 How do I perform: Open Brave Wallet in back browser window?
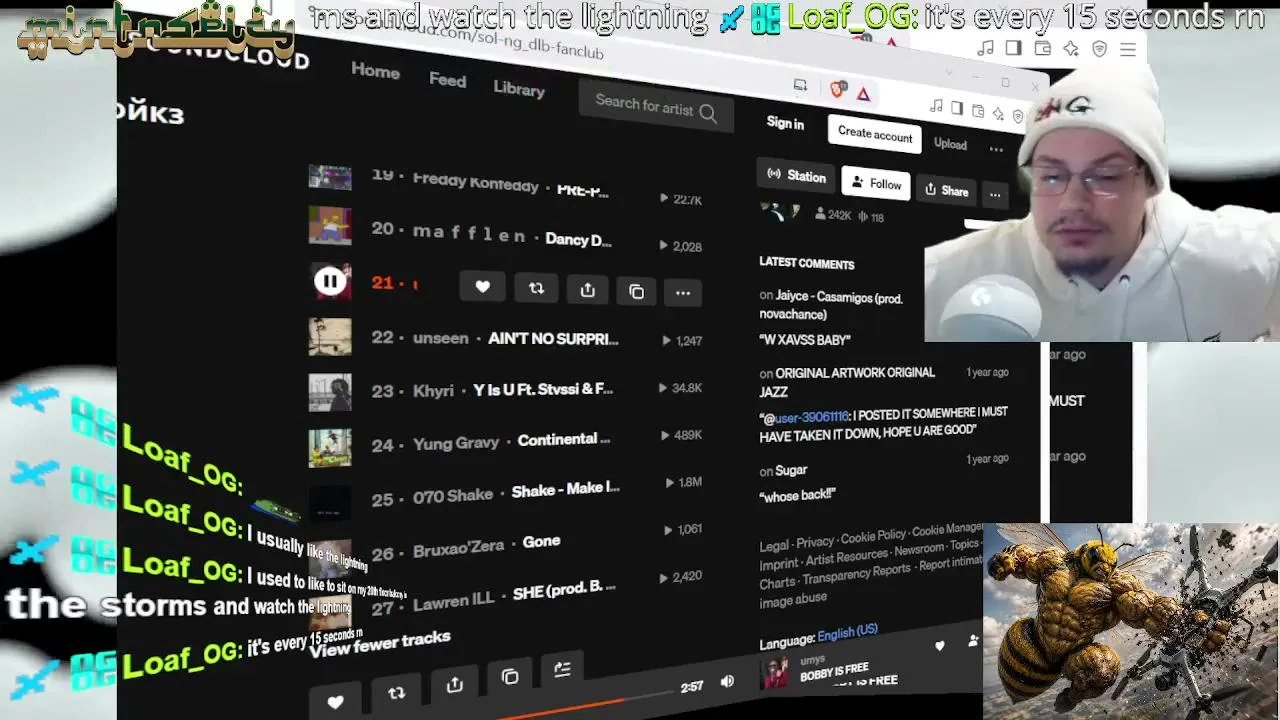(1042, 48)
